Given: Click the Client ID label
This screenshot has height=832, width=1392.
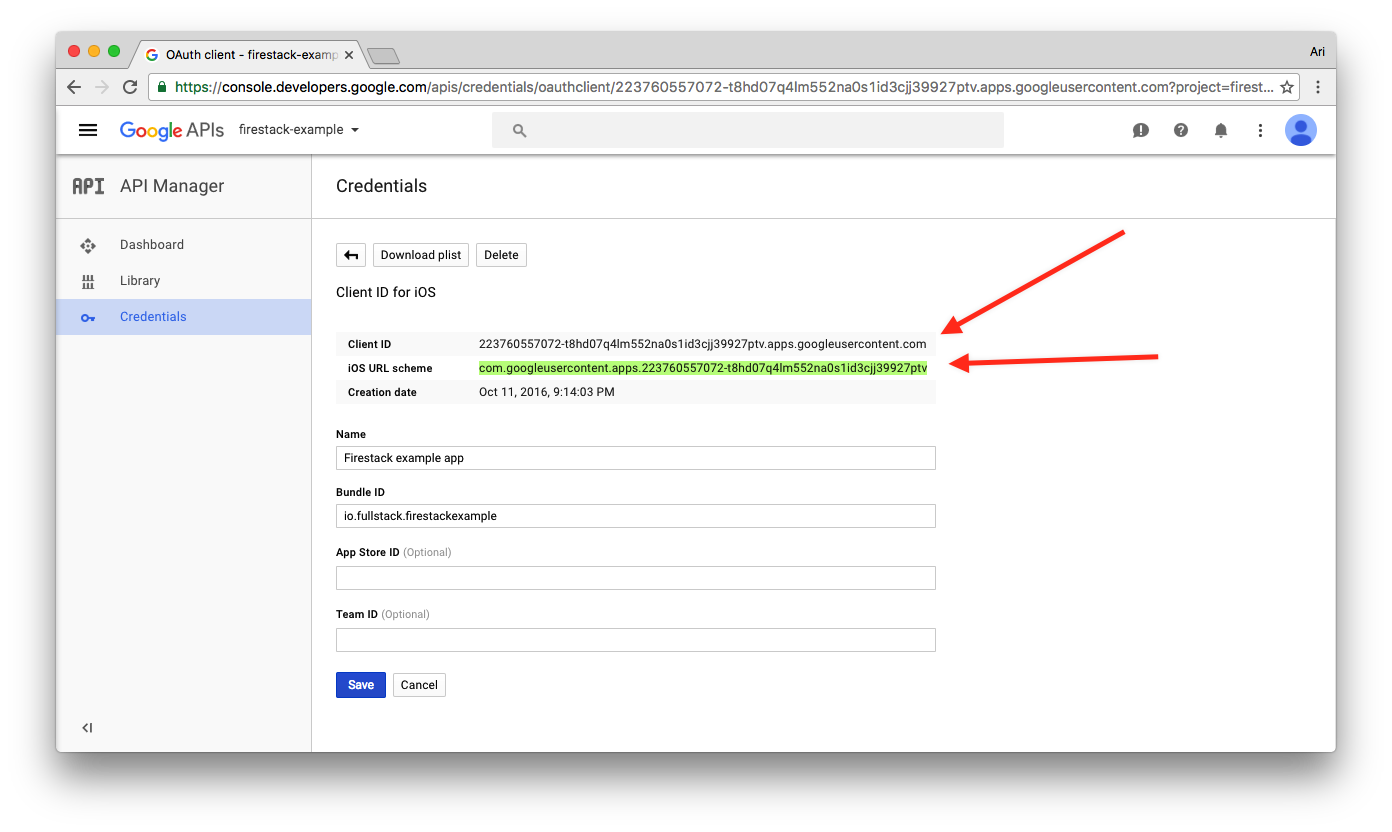Looking at the screenshot, I should [x=369, y=344].
